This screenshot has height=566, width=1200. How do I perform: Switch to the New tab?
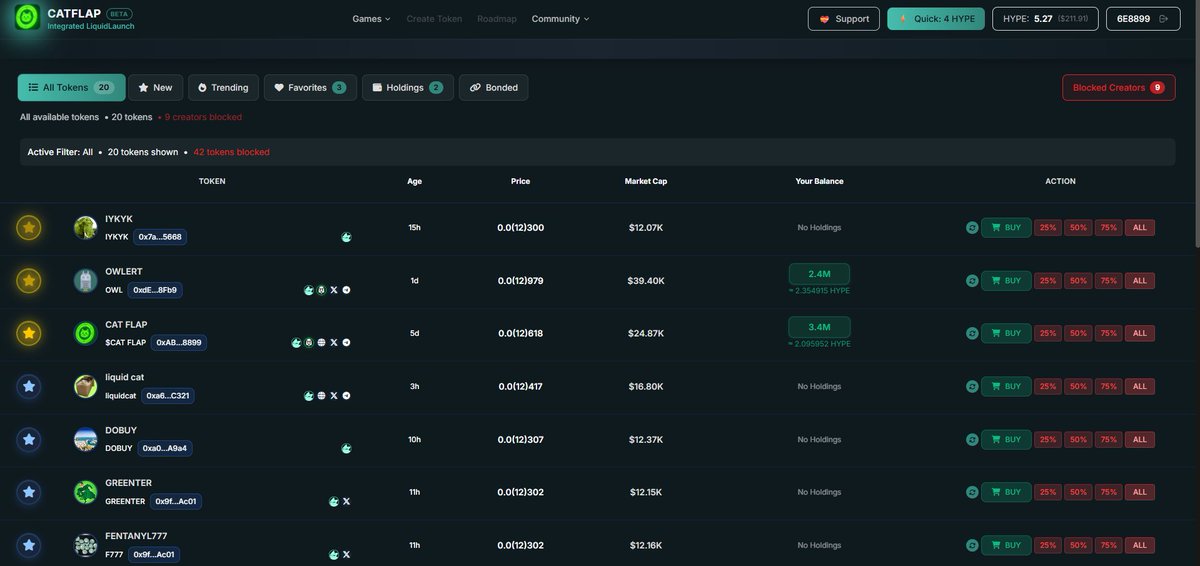click(155, 88)
